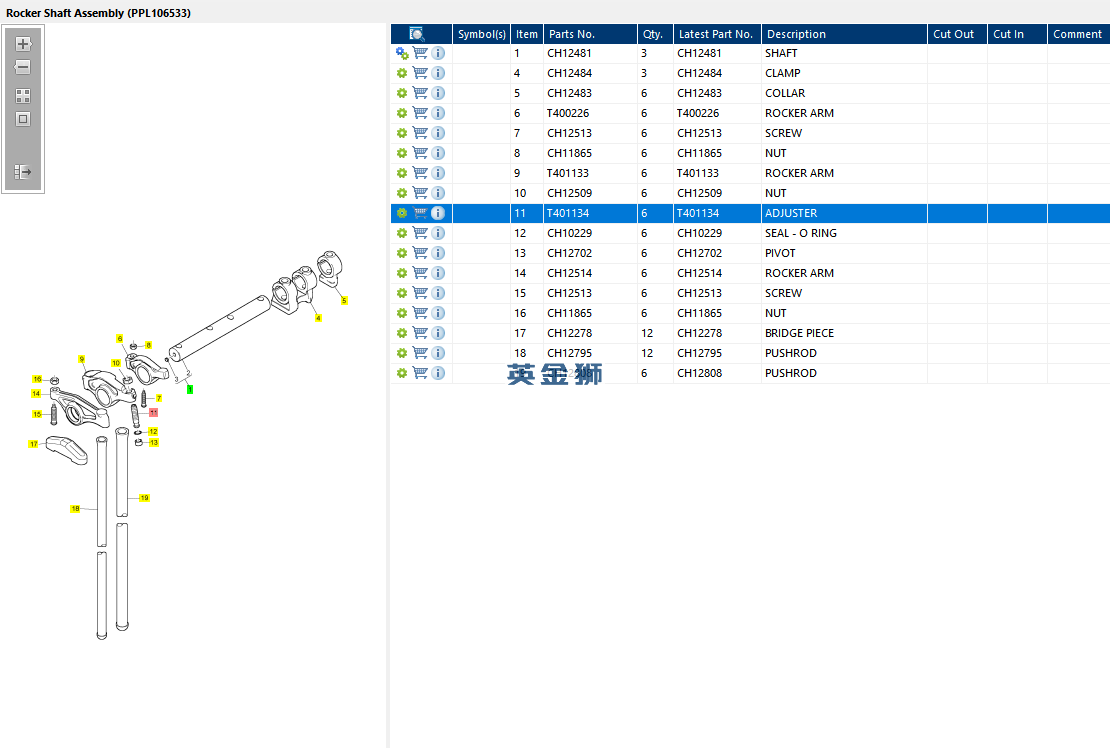Open gear icon for SHAFT row
The height and width of the screenshot is (748, 1110).
point(402,53)
